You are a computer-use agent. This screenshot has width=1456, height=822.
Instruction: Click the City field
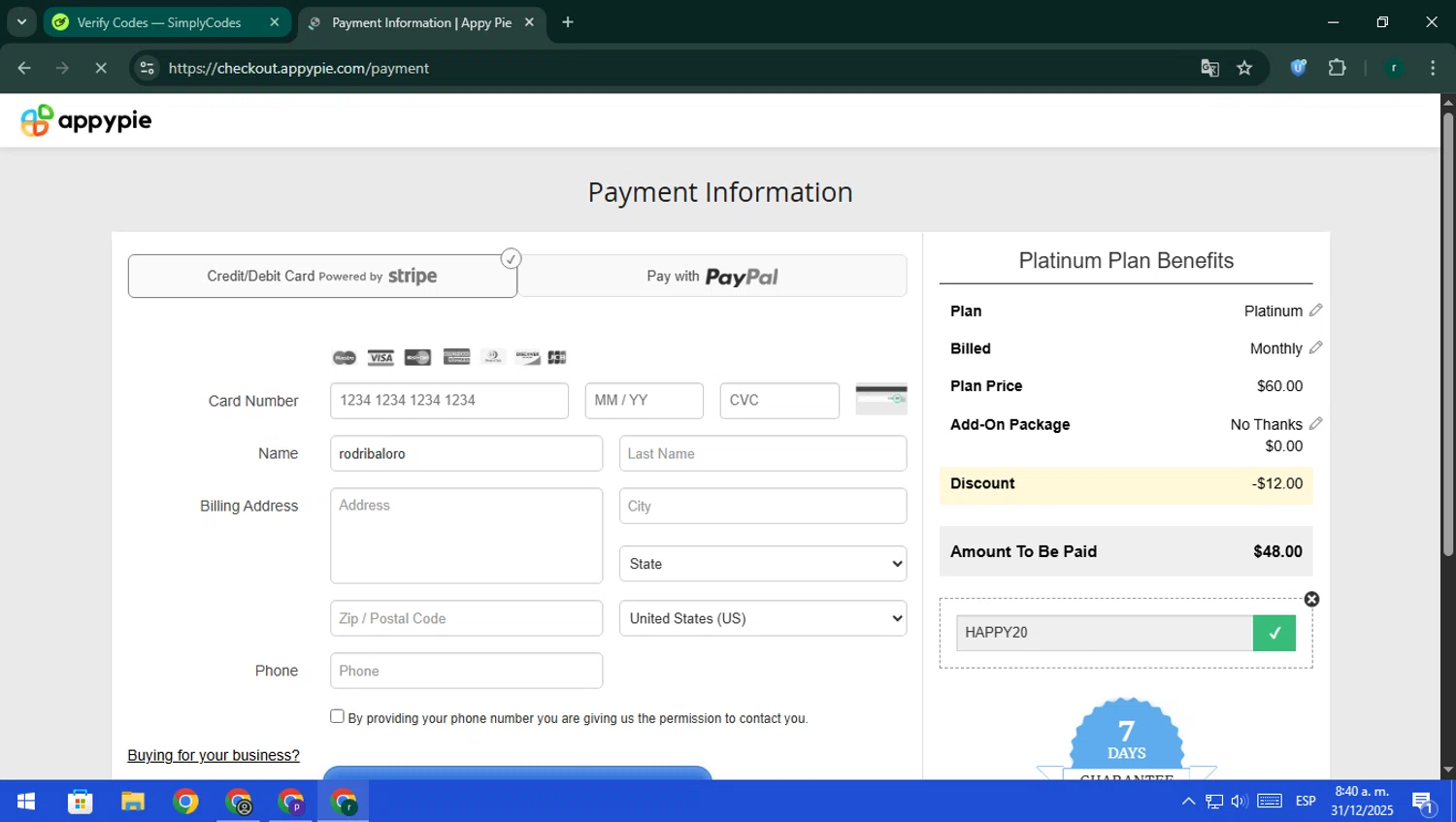click(763, 506)
